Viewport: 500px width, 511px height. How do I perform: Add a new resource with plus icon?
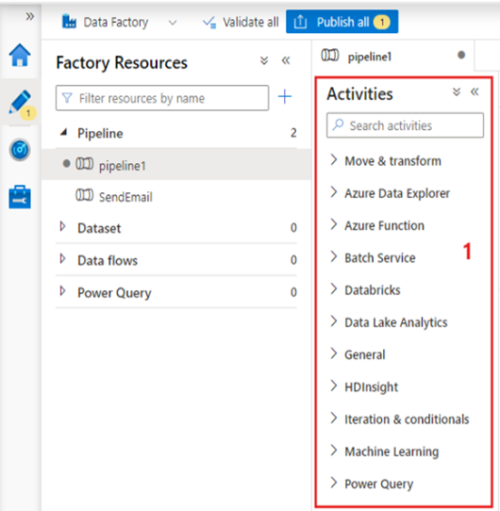coord(285,97)
